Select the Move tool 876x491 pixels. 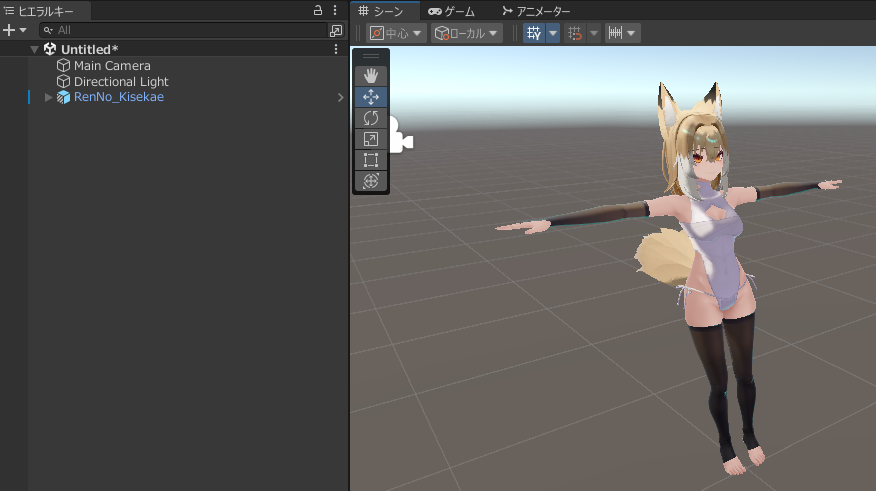[x=371, y=97]
